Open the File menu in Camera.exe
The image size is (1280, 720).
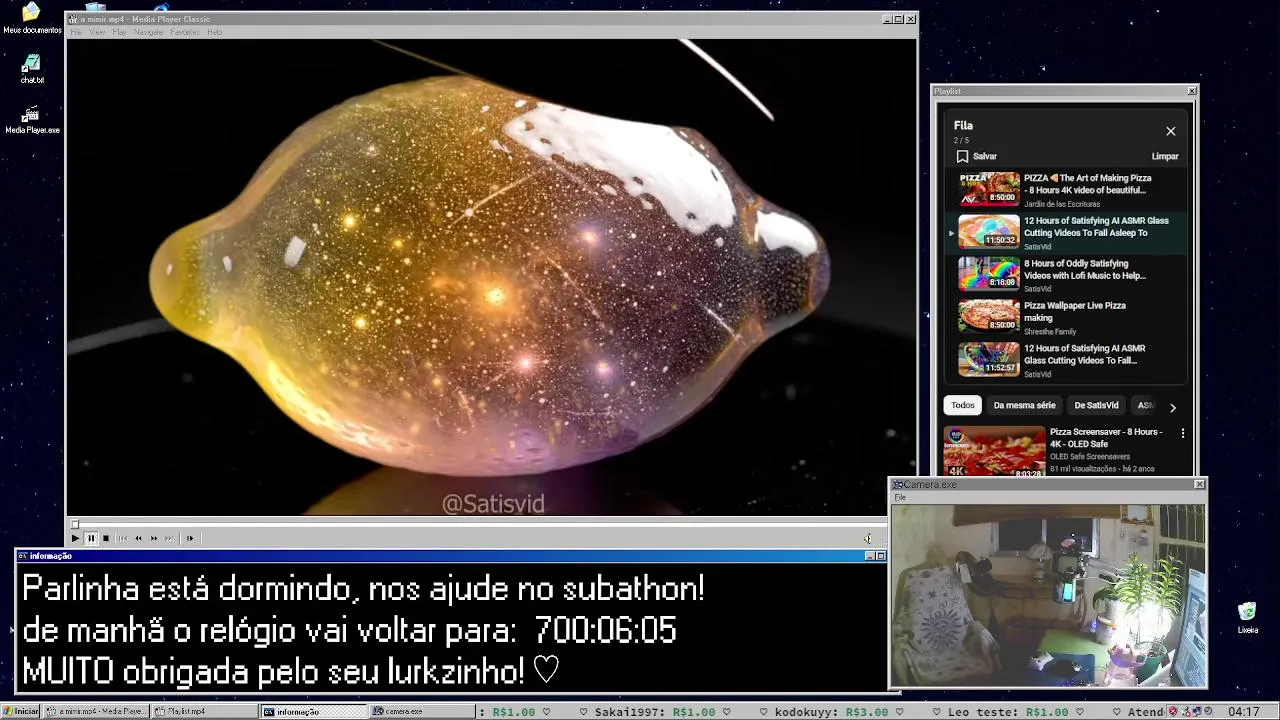pos(900,497)
